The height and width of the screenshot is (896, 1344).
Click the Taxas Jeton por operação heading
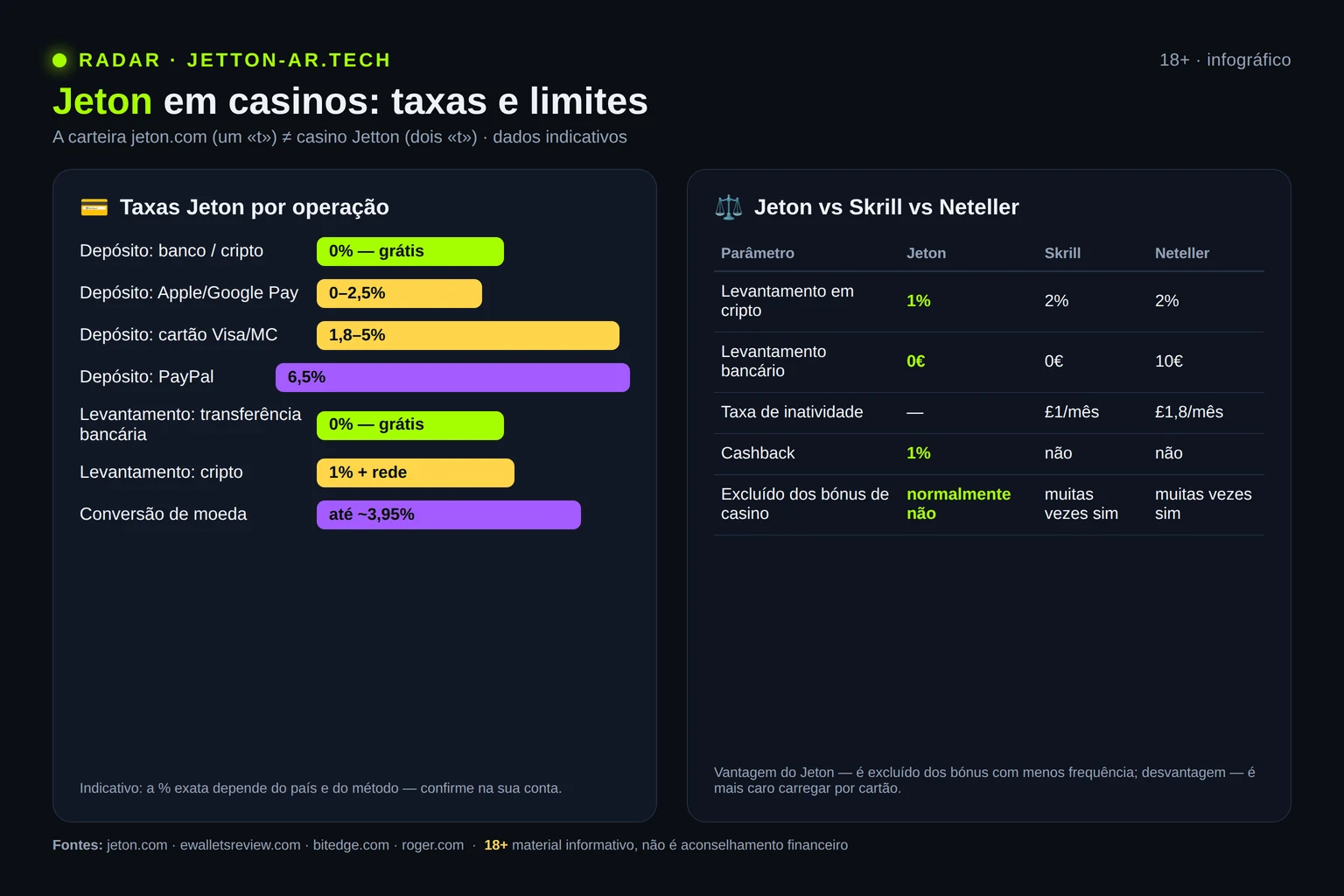[255, 207]
